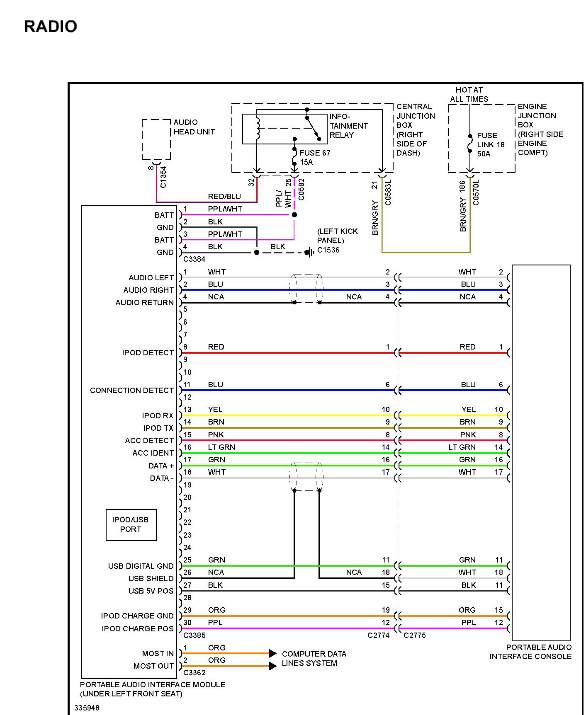This screenshot has width=586, height=715.
Task: Select the FUSE 67 15A label
Action: pos(315,157)
